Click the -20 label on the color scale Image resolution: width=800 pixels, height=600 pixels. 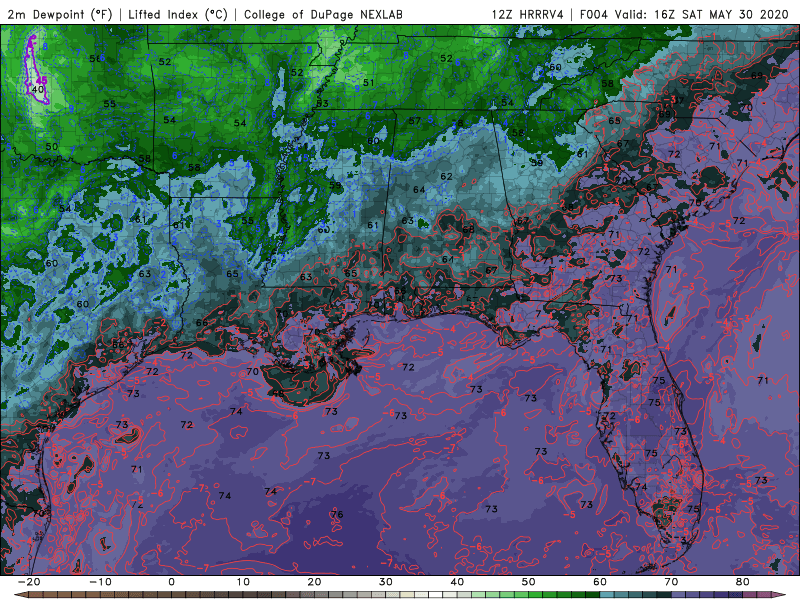(29, 582)
